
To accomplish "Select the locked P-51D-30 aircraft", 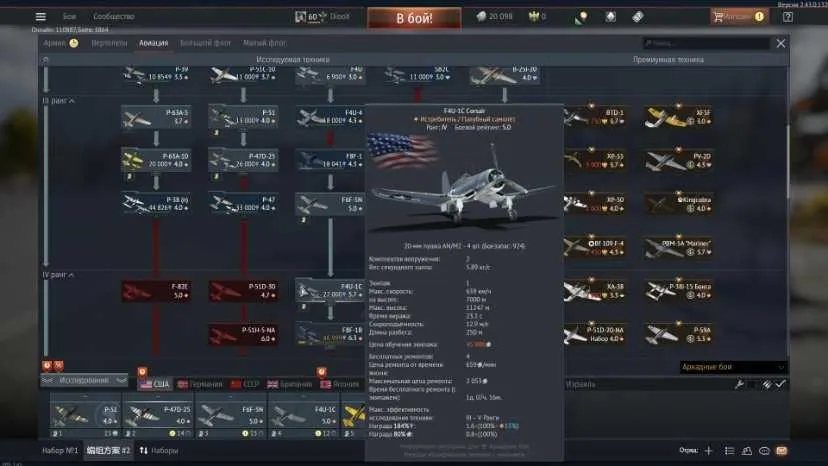I will pos(243,291).
